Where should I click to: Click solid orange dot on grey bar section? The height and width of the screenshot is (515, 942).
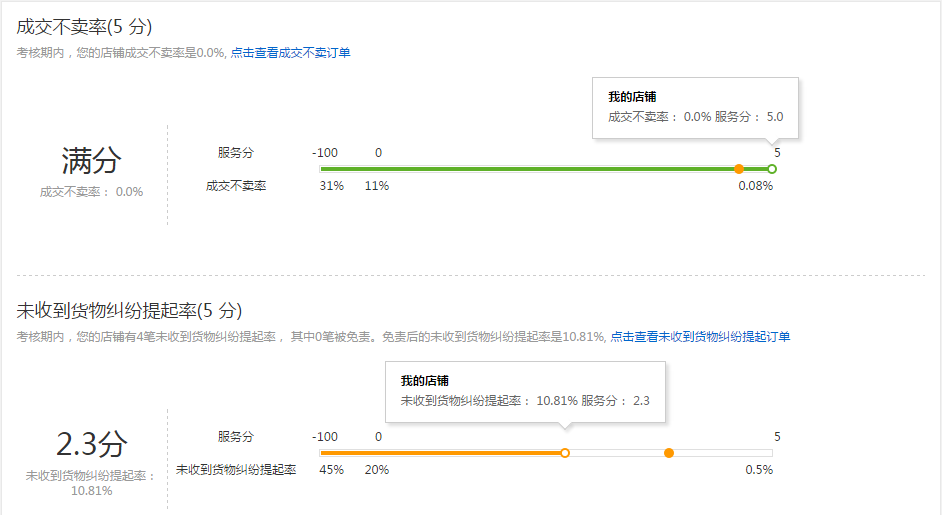(669, 453)
